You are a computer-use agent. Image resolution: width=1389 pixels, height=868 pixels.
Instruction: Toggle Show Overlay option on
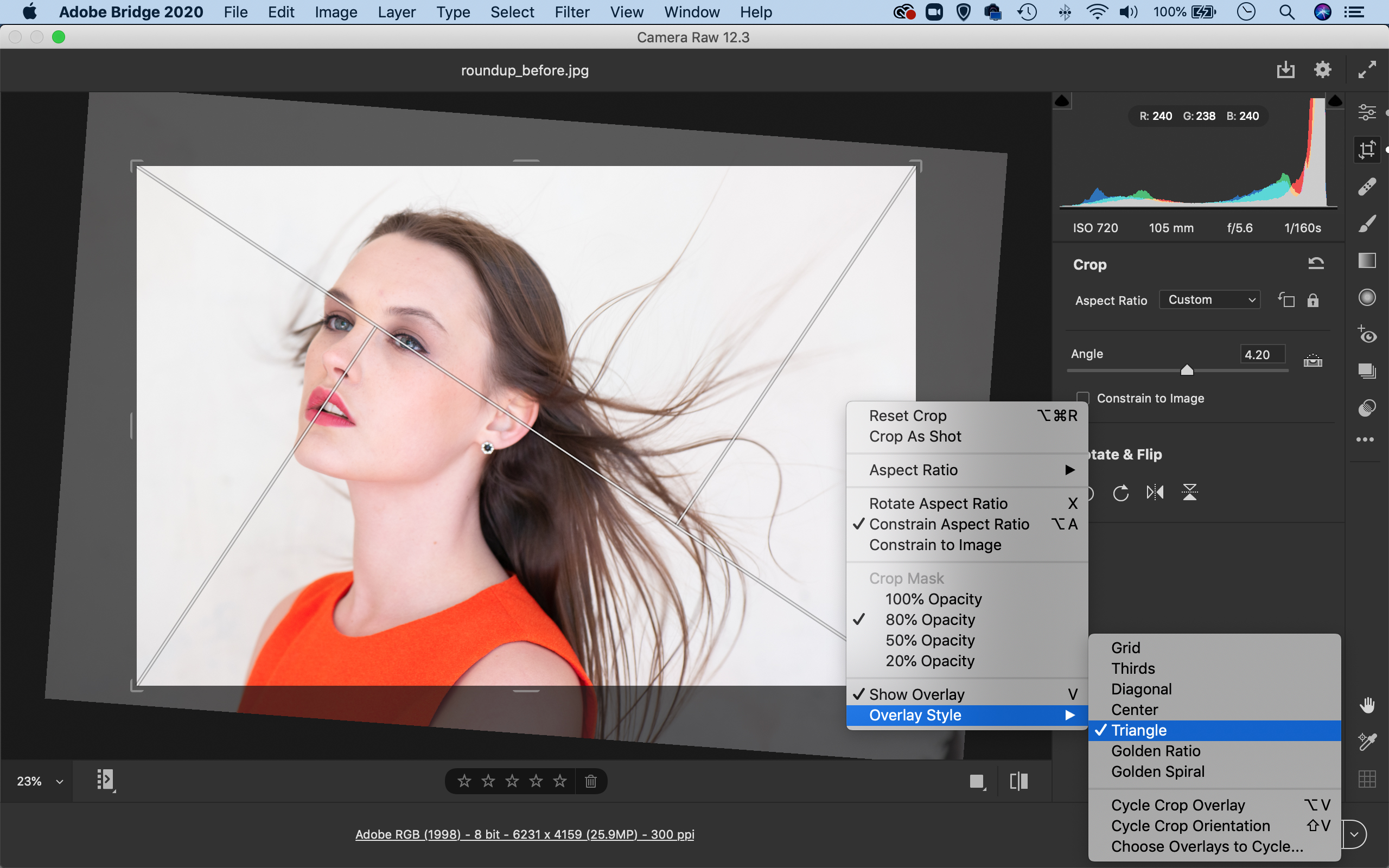(x=917, y=693)
